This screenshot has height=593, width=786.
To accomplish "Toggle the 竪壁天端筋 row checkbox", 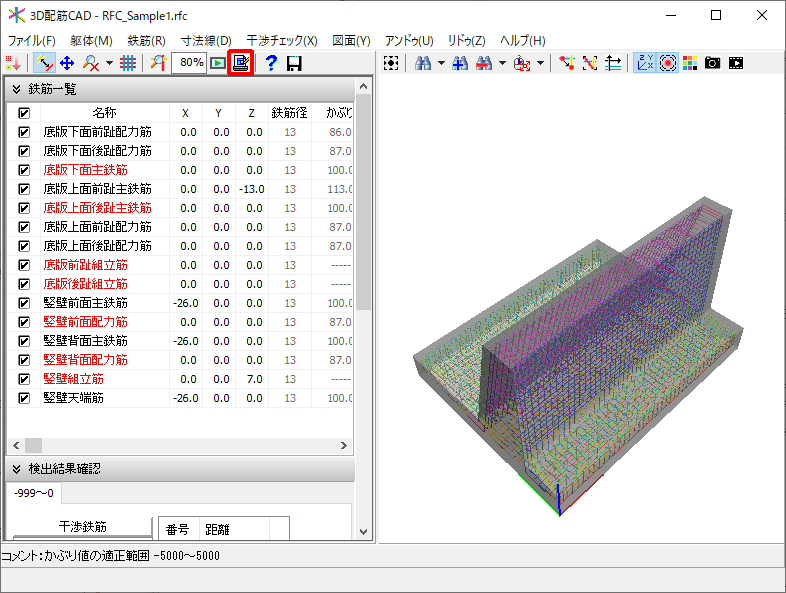I will tap(24, 398).
